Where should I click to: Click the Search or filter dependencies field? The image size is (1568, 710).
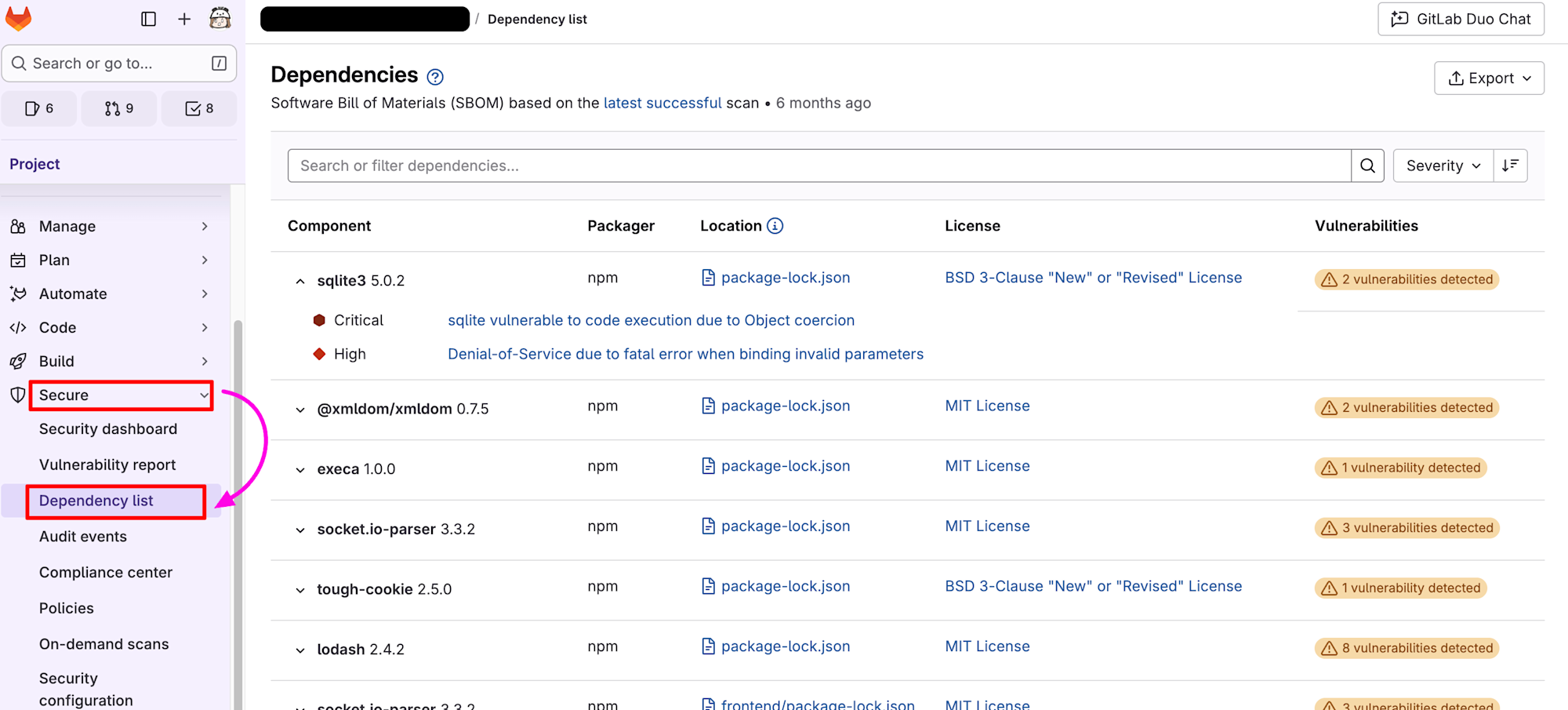tap(819, 166)
